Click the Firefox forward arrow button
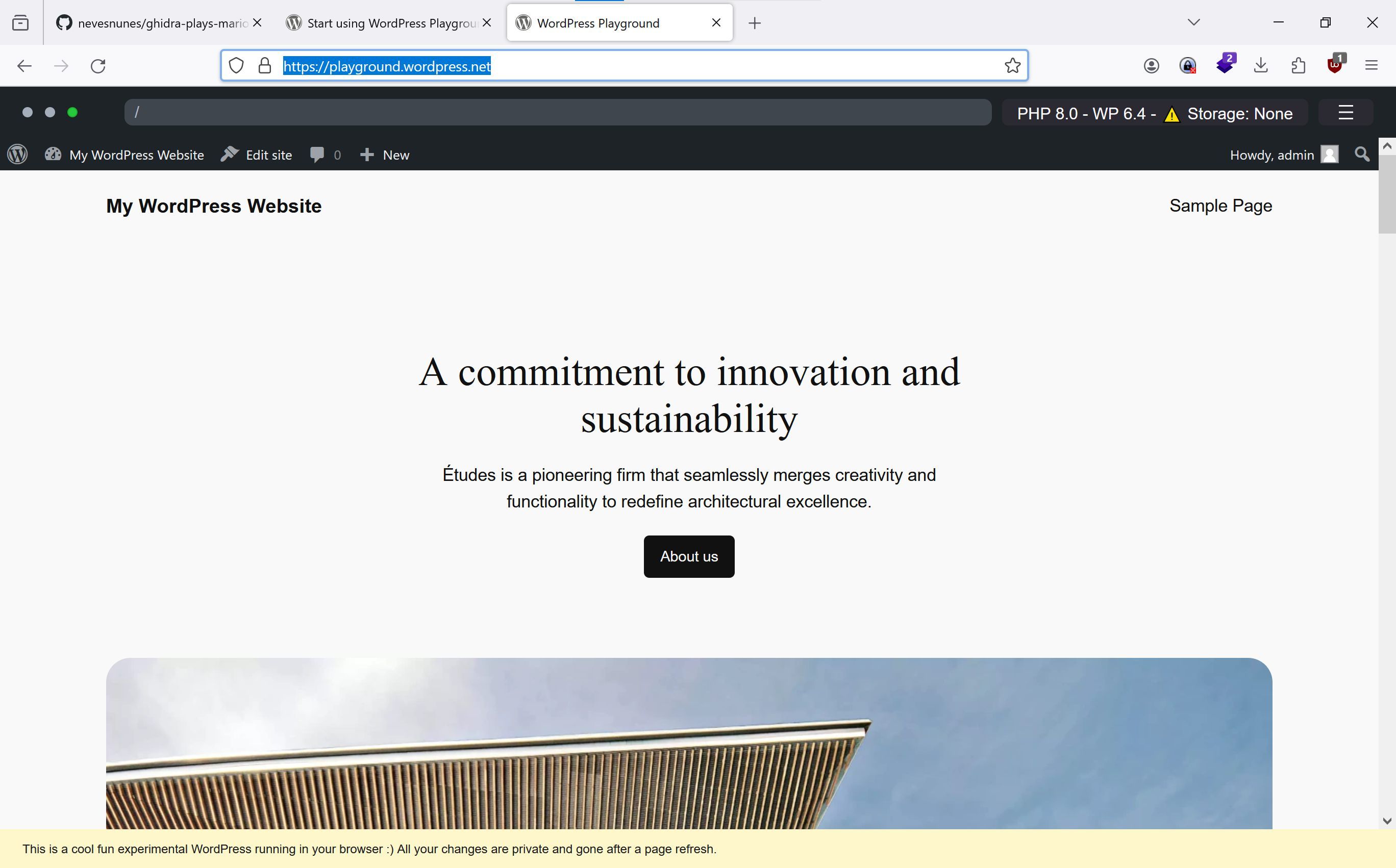This screenshot has height=868, width=1396. pyautogui.click(x=61, y=66)
